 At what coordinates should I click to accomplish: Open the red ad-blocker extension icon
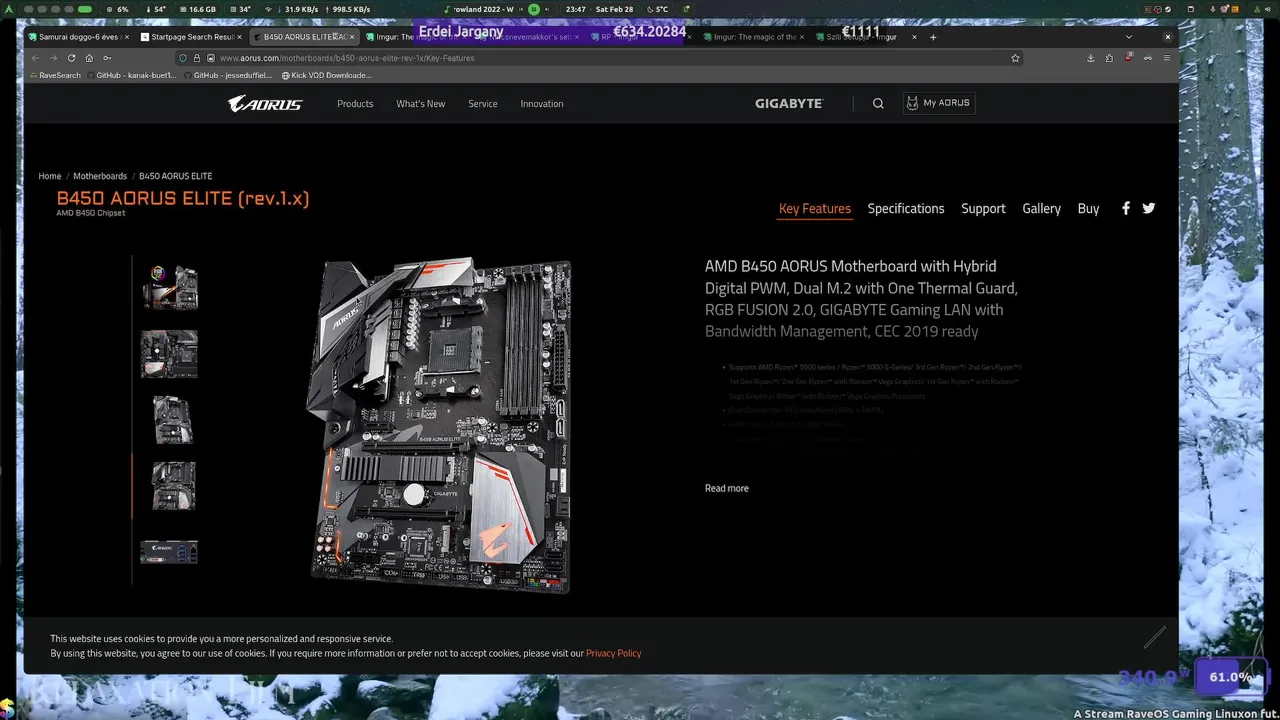(1129, 58)
